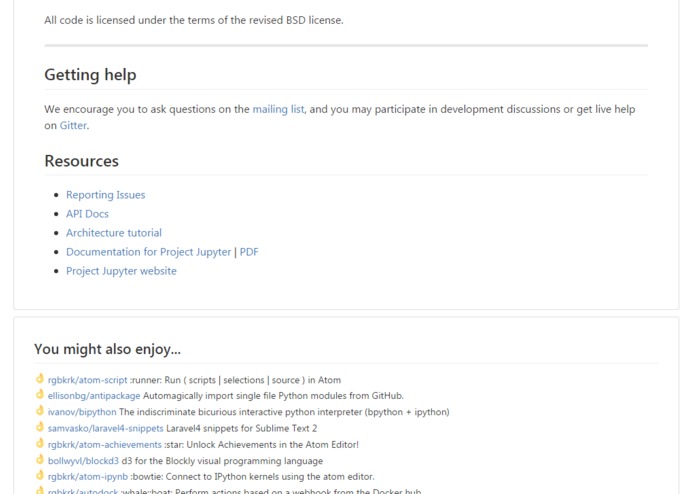
Task: Click the 'd3 for the Blockly visual programming language' text
Action: (x=222, y=461)
